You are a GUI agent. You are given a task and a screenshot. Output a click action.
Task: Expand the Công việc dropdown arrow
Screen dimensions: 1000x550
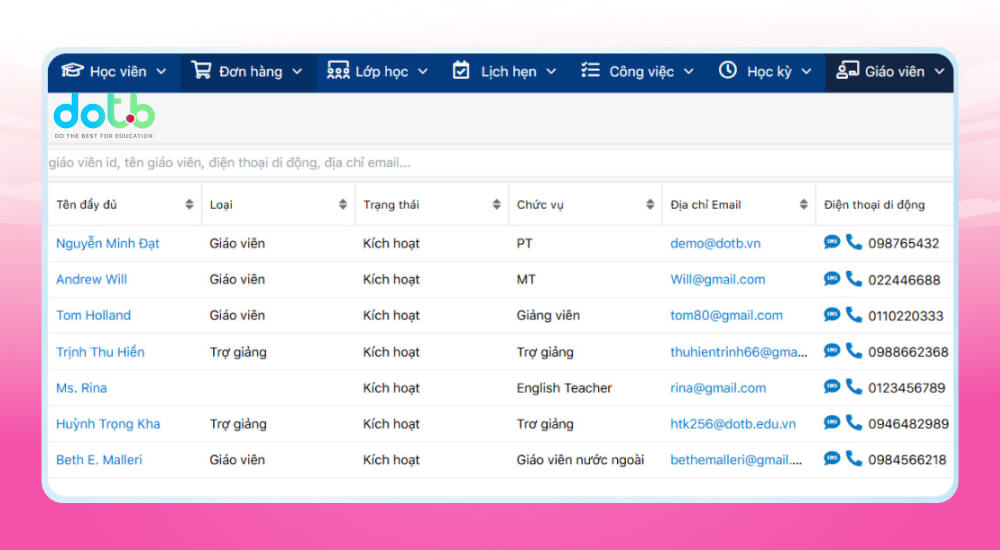pyautogui.click(x=689, y=71)
